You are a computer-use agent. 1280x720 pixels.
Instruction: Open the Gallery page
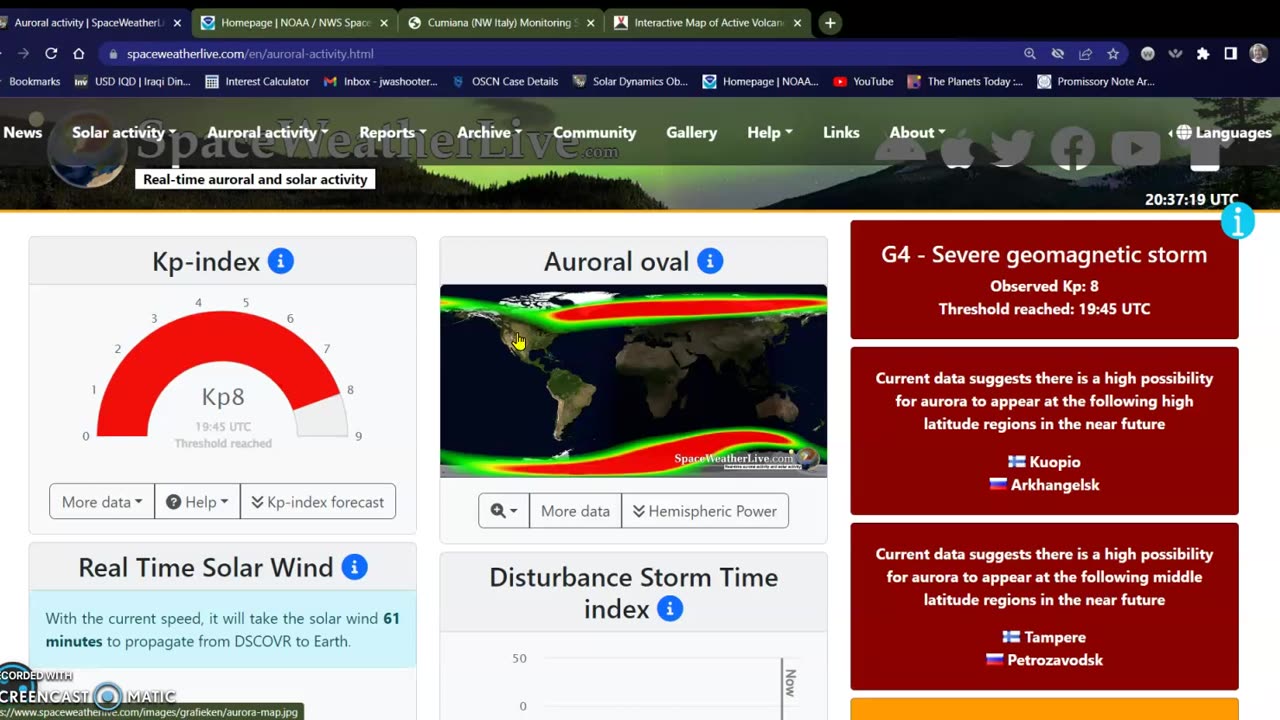pyautogui.click(x=692, y=132)
